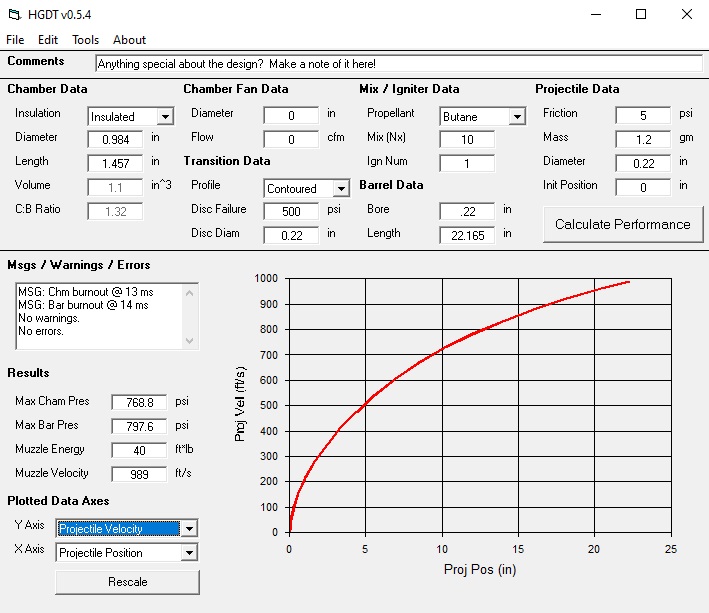Click the HGDT app icon in title bar
The image size is (709, 613).
[x=15, y=14]
